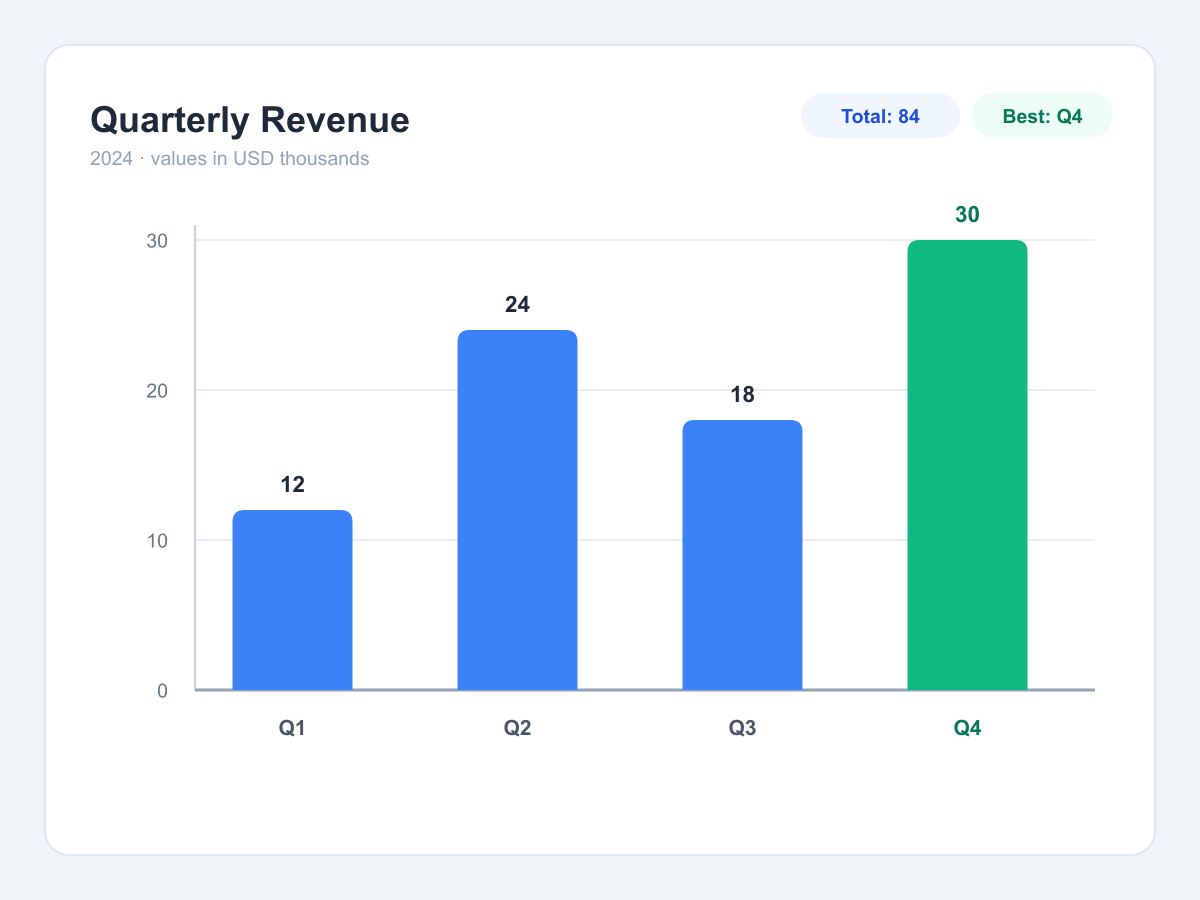Click the green value label above Q4
The width and height of the screenshot is (1200, 900).
(967, 215)
